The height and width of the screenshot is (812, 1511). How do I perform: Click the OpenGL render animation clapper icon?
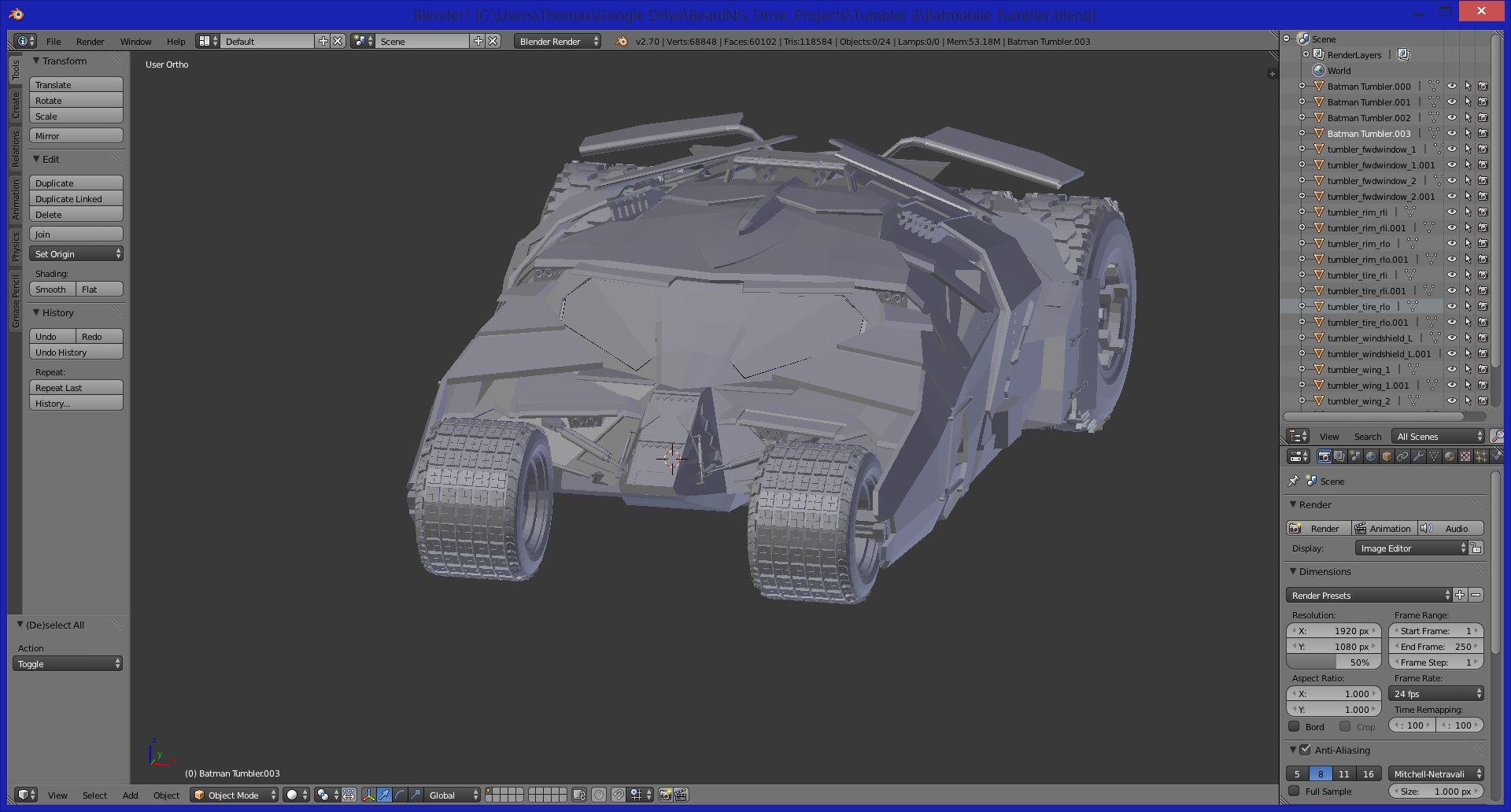(x=681, y=795)
